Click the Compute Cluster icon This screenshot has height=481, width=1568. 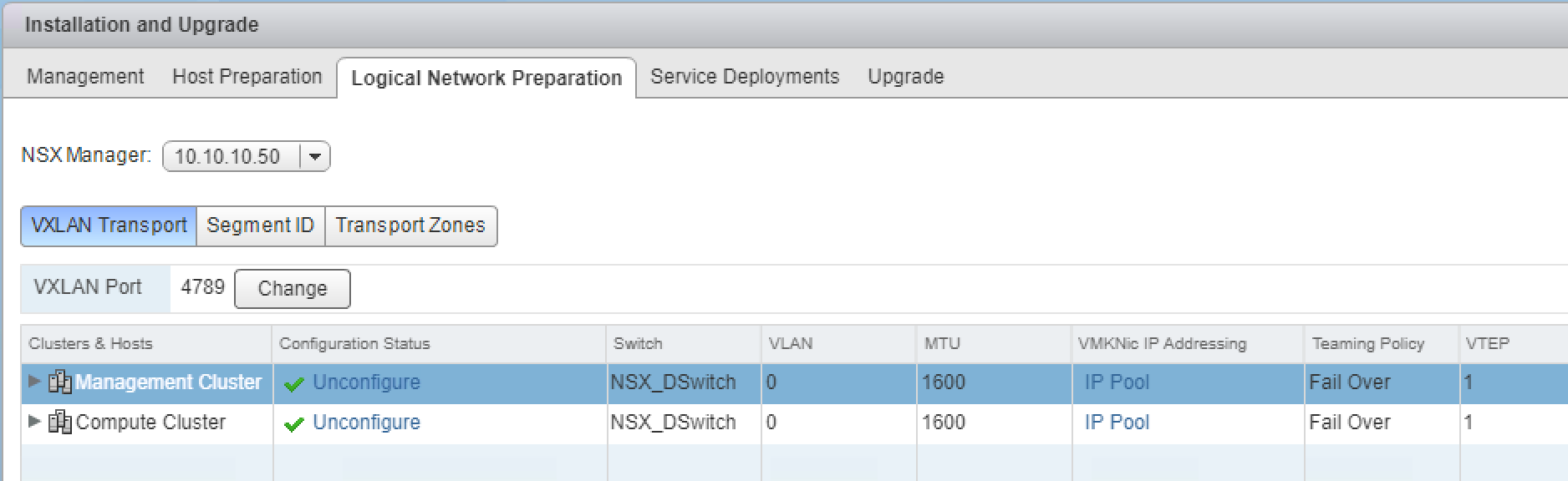pyautogui.click(x=60, y=423)
